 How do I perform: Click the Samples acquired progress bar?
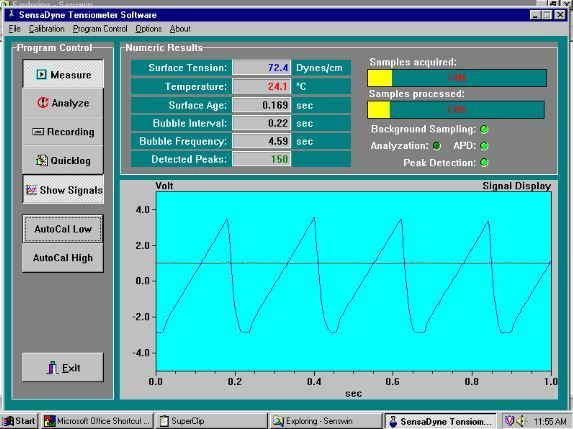click(457, 78)
